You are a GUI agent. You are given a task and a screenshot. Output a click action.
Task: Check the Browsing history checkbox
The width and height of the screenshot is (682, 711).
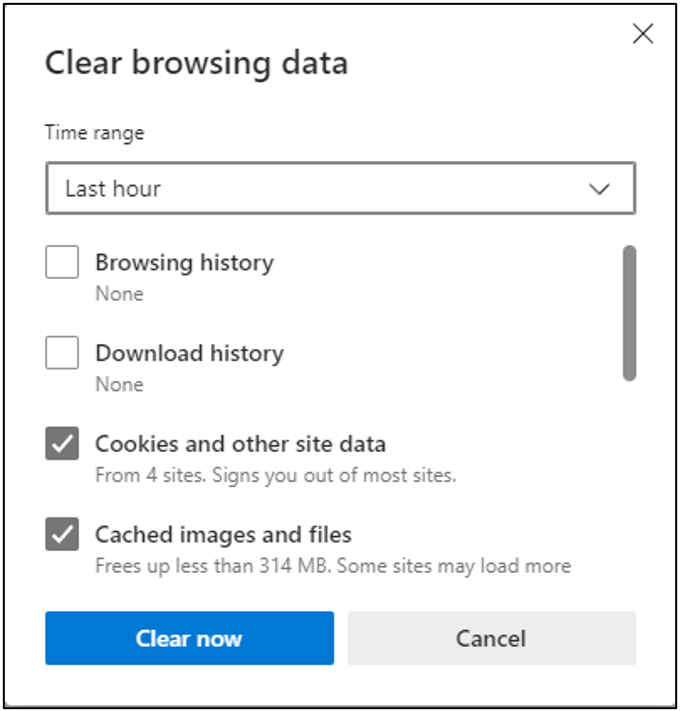coord(62,262)
